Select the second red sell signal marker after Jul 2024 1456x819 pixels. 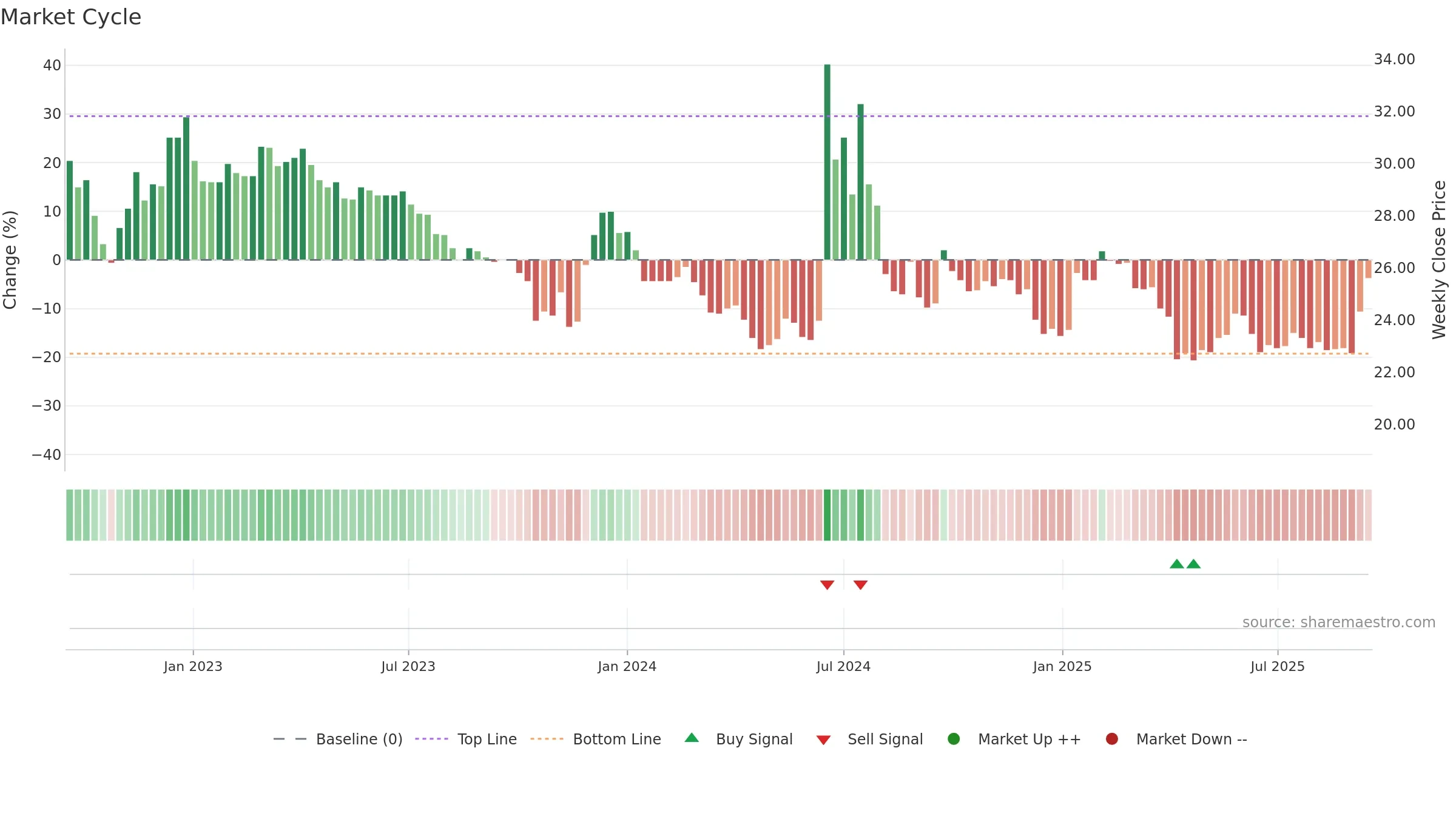[860, 585]
